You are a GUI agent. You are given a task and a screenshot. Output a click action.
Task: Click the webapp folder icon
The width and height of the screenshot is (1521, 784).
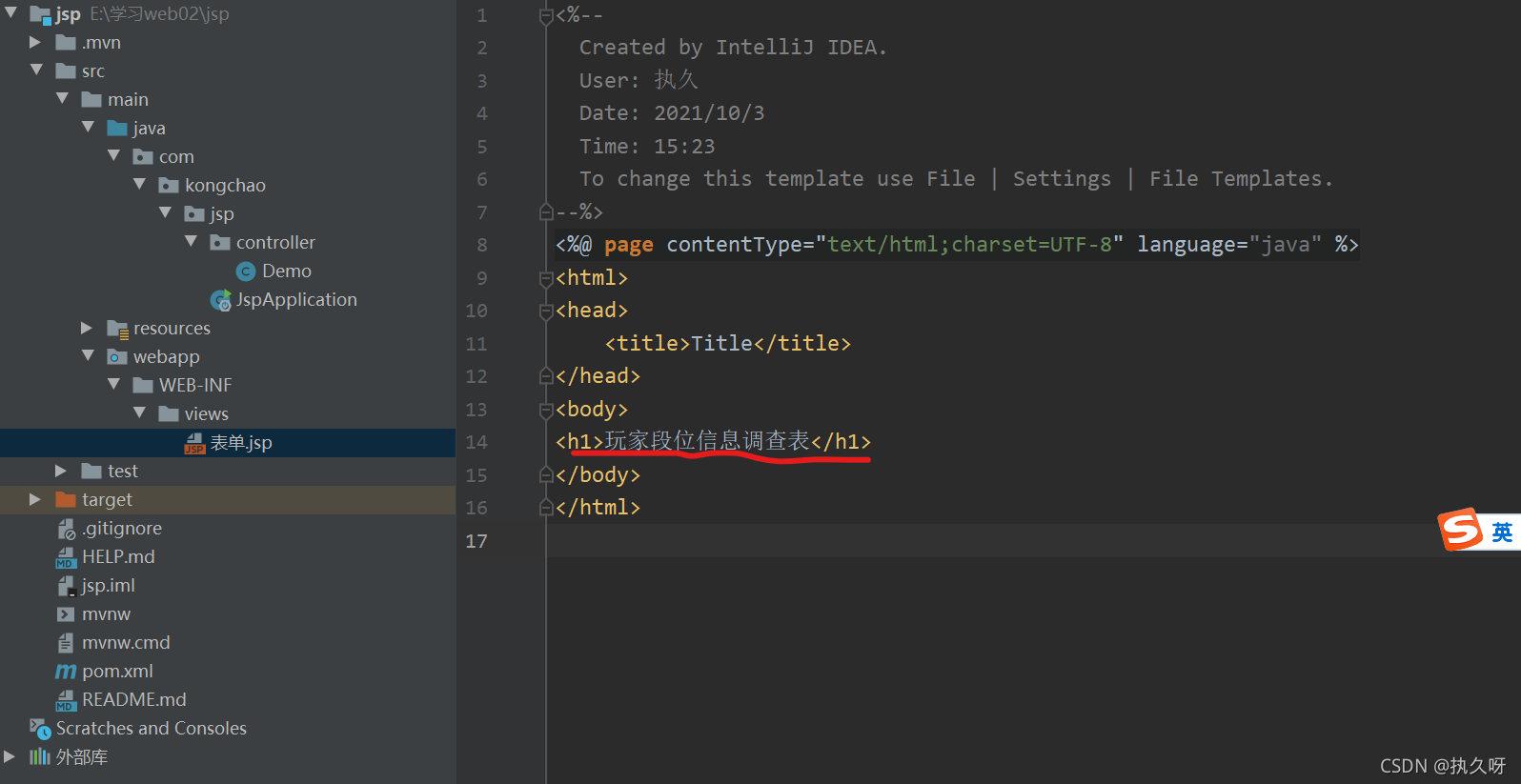(x=117, y=357)
